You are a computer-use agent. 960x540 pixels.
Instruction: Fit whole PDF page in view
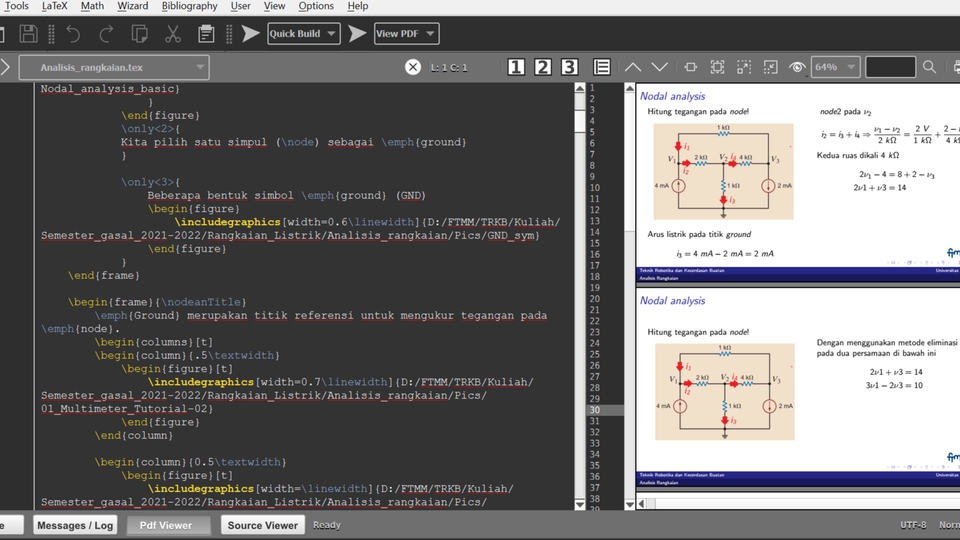[x=717, y=67]
